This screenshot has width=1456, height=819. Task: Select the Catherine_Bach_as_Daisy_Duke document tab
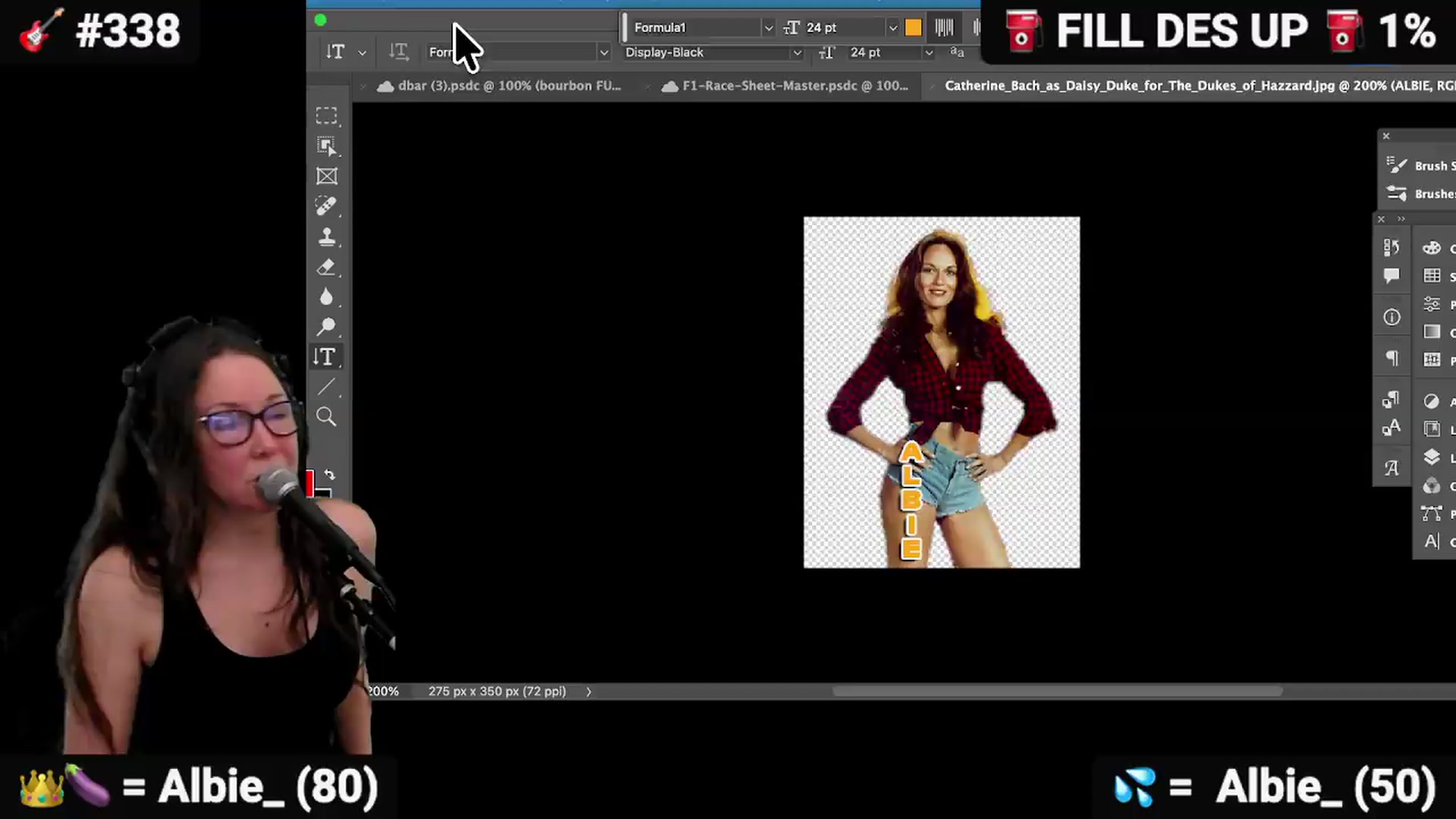point(1198,86)
